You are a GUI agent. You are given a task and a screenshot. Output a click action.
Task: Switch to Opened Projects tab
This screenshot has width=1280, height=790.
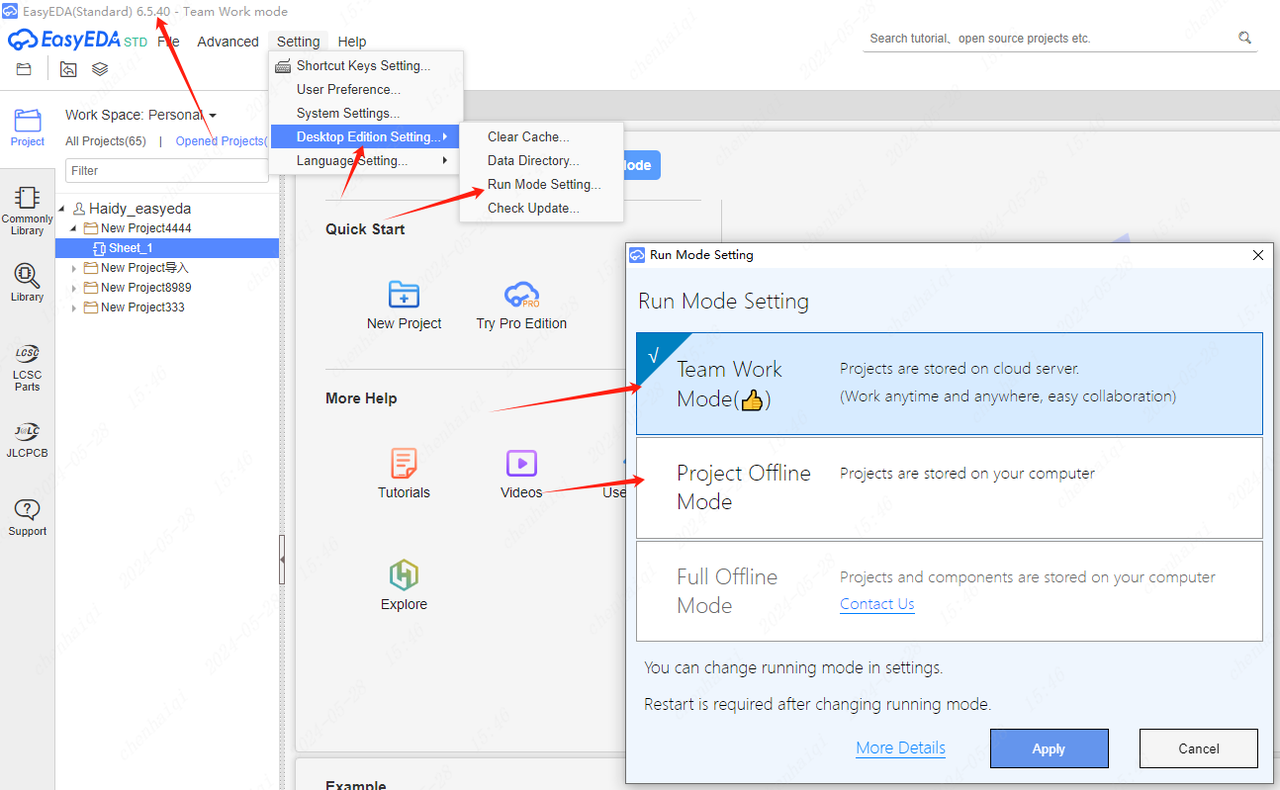221,142
